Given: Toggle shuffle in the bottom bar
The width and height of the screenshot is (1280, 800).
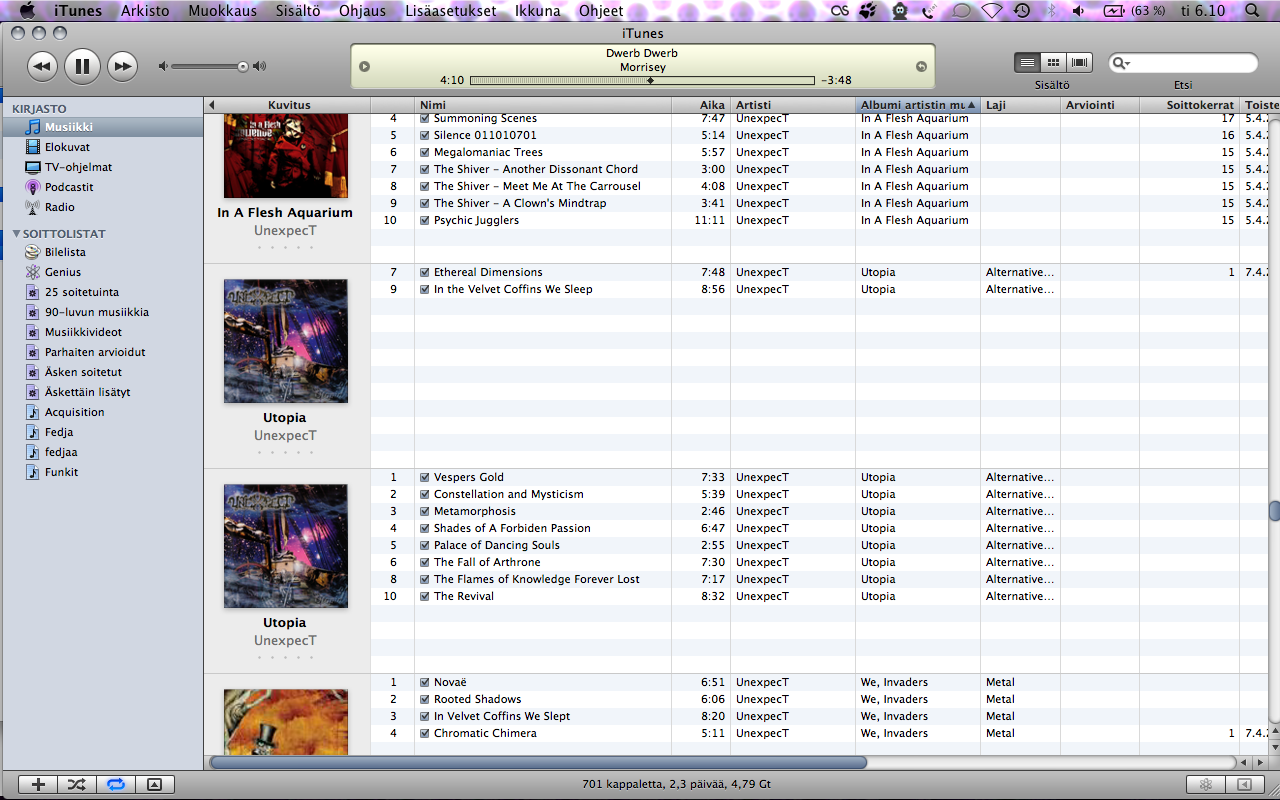Looking at the screenshot, I should click(x=77, y=785).
